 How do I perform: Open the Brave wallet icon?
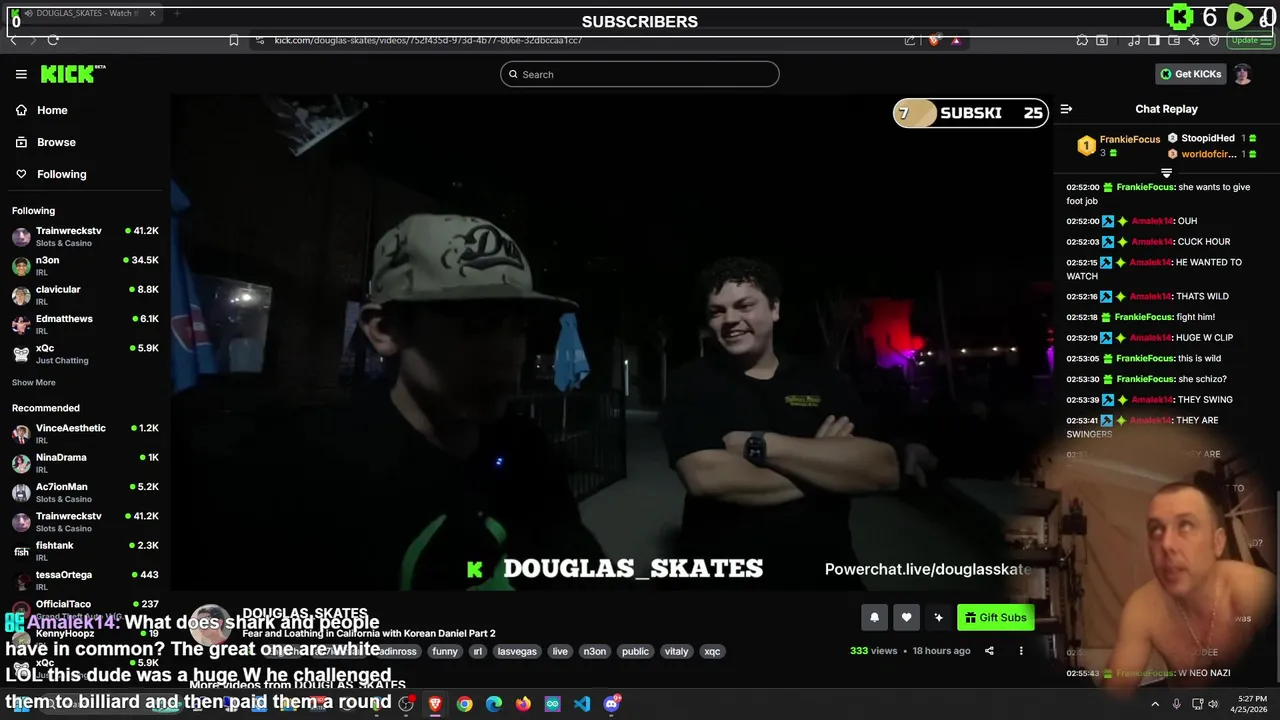(1174, 40)
